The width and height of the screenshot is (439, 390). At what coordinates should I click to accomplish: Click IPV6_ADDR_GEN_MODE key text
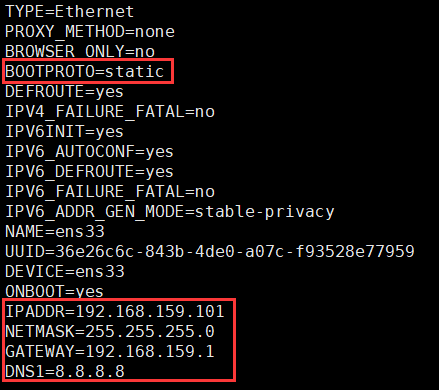95,212
